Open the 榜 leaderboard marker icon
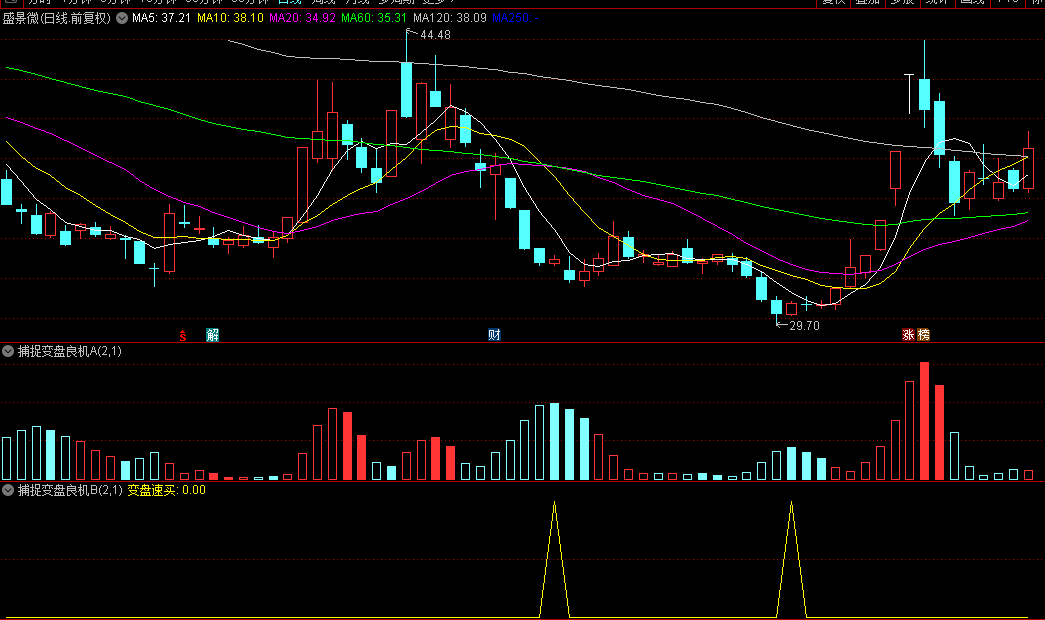 [924, 335]
